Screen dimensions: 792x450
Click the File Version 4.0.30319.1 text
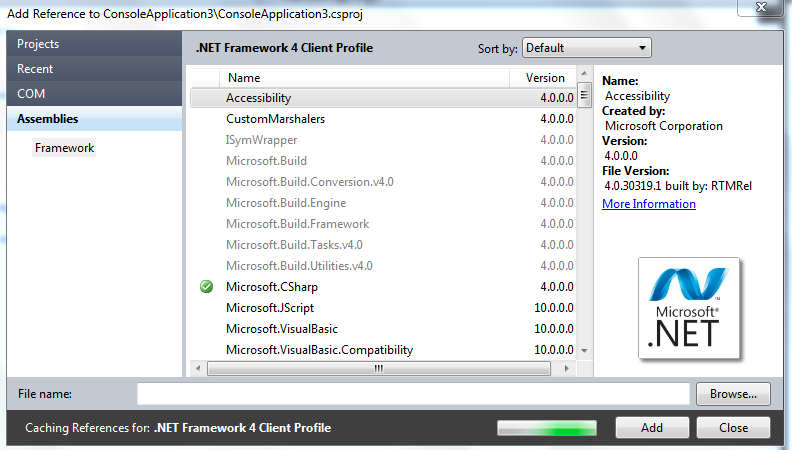click(678, 186)
